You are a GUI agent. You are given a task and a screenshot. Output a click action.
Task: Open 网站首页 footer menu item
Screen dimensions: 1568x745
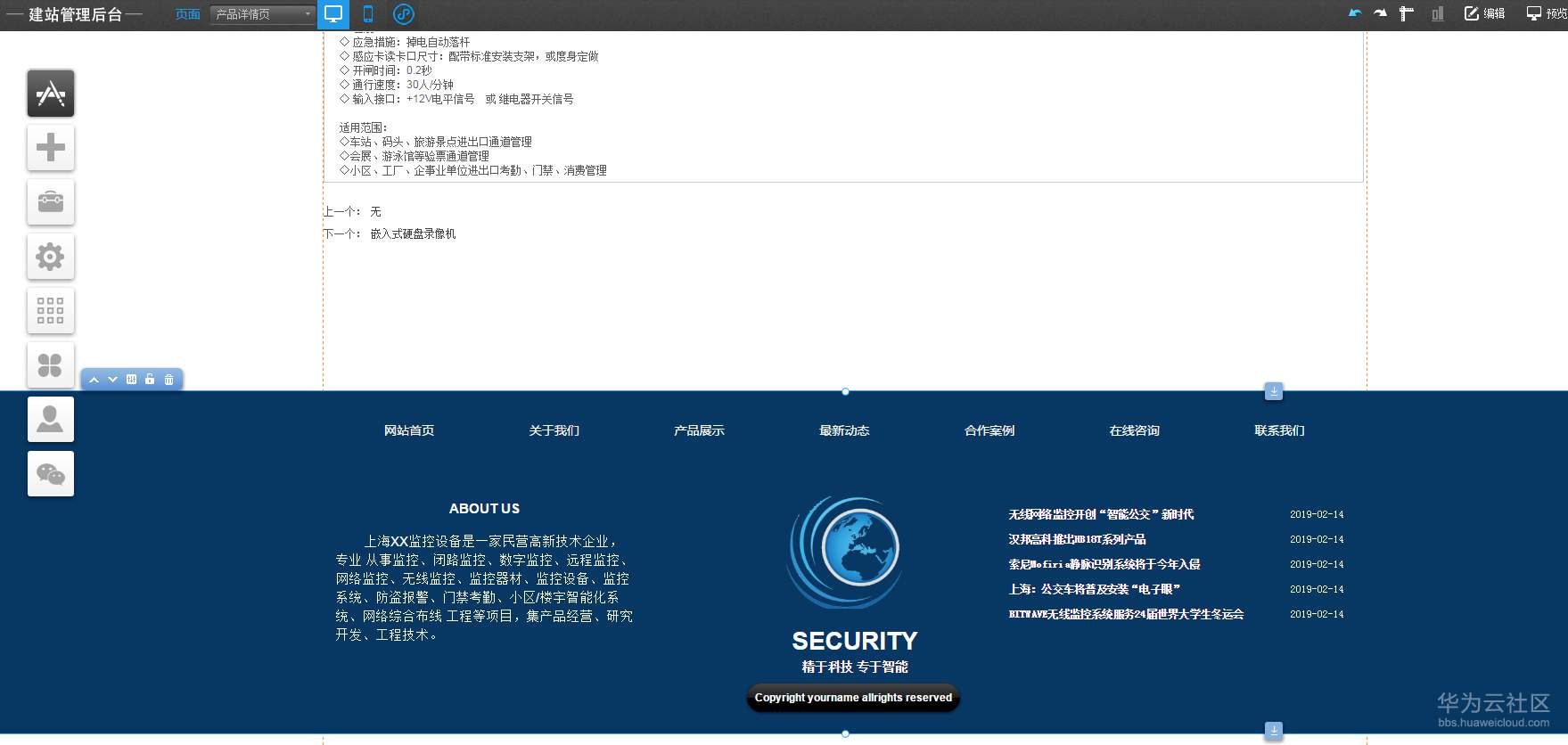409,430
